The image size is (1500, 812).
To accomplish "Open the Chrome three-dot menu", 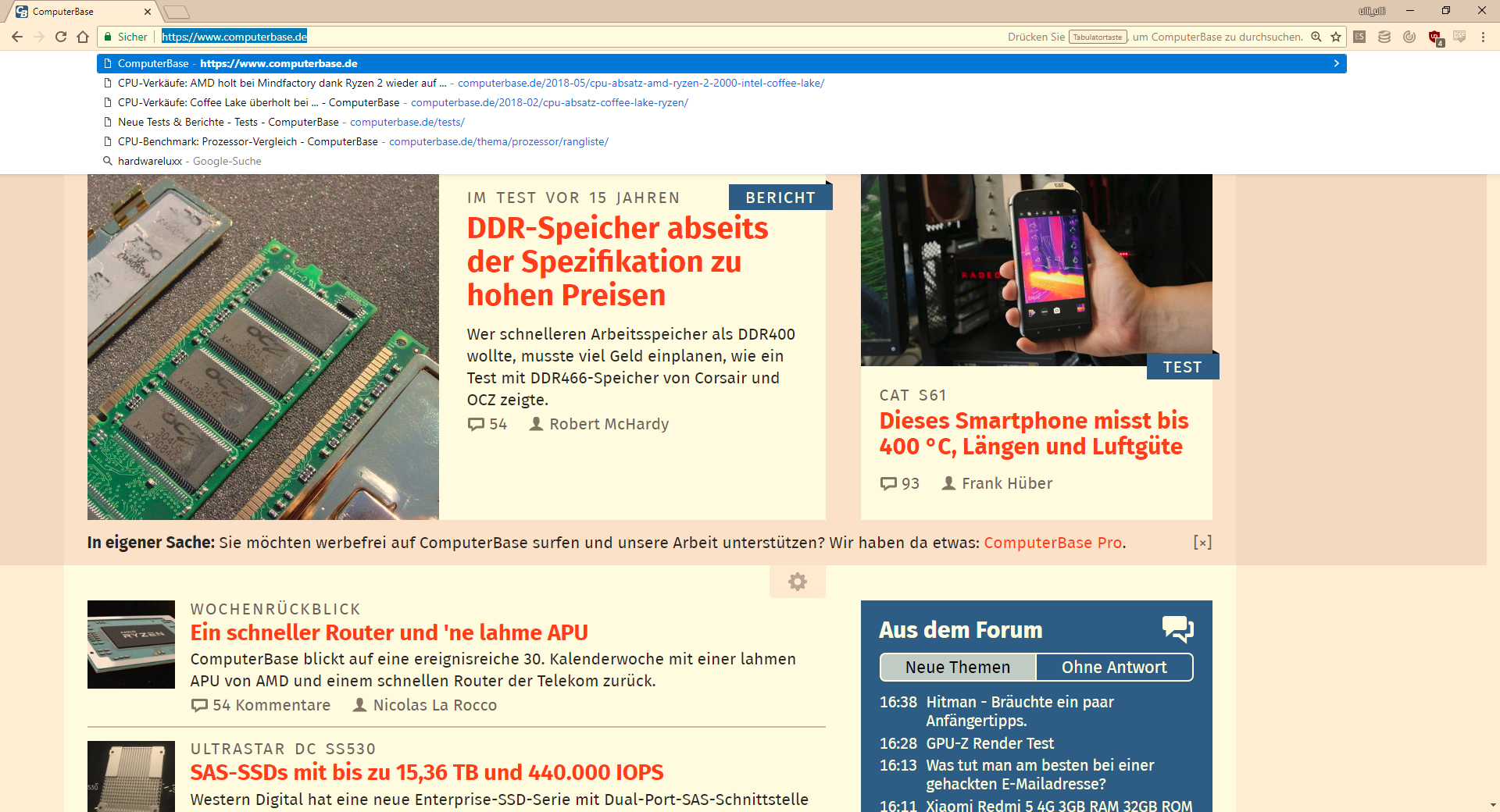I will coord(1483,37).
